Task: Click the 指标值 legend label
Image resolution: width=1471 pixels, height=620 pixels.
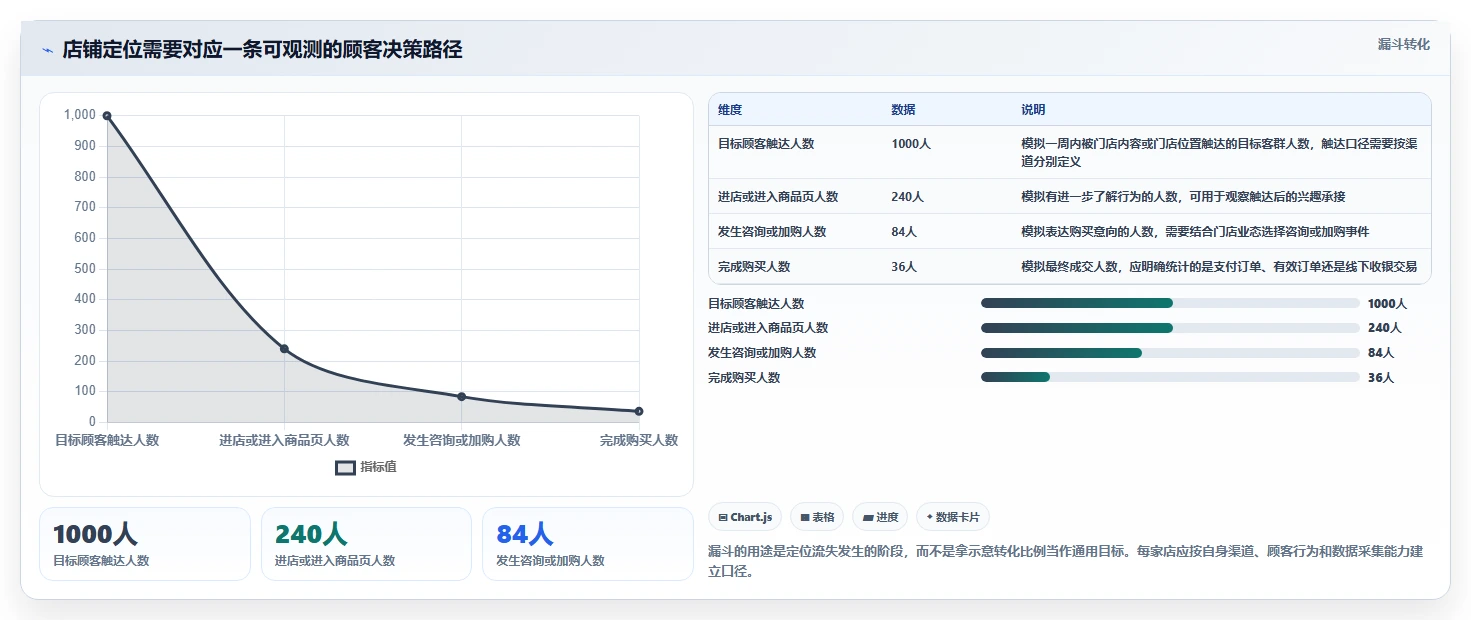Action: [x=378, y=467]
